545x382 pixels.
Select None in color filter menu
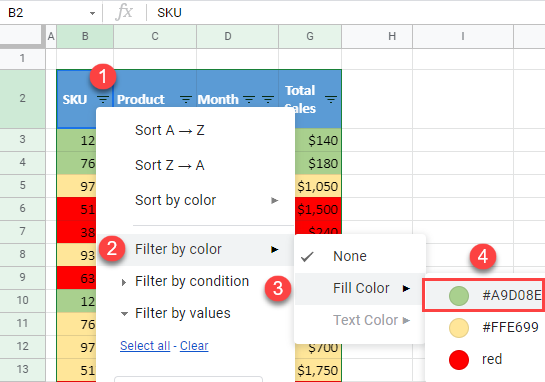click(360, 256)
